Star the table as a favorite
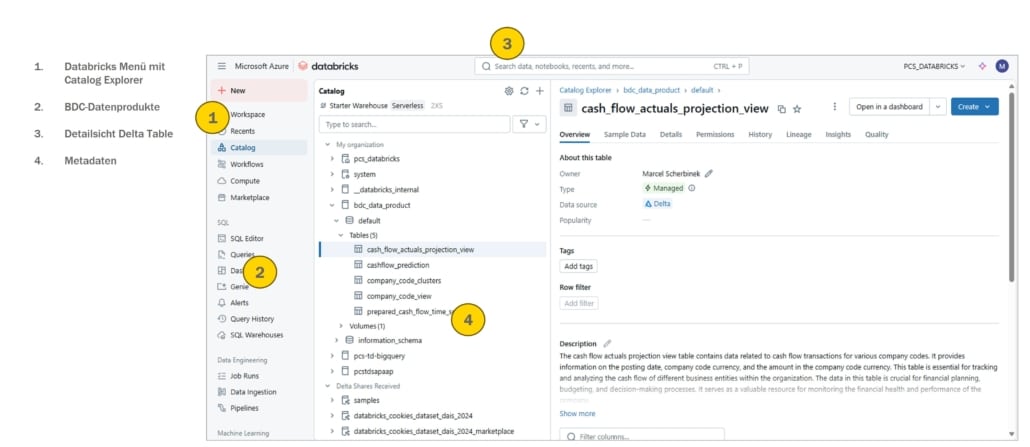This screenshot has height=447, width=1030. [x=797, y=108]
